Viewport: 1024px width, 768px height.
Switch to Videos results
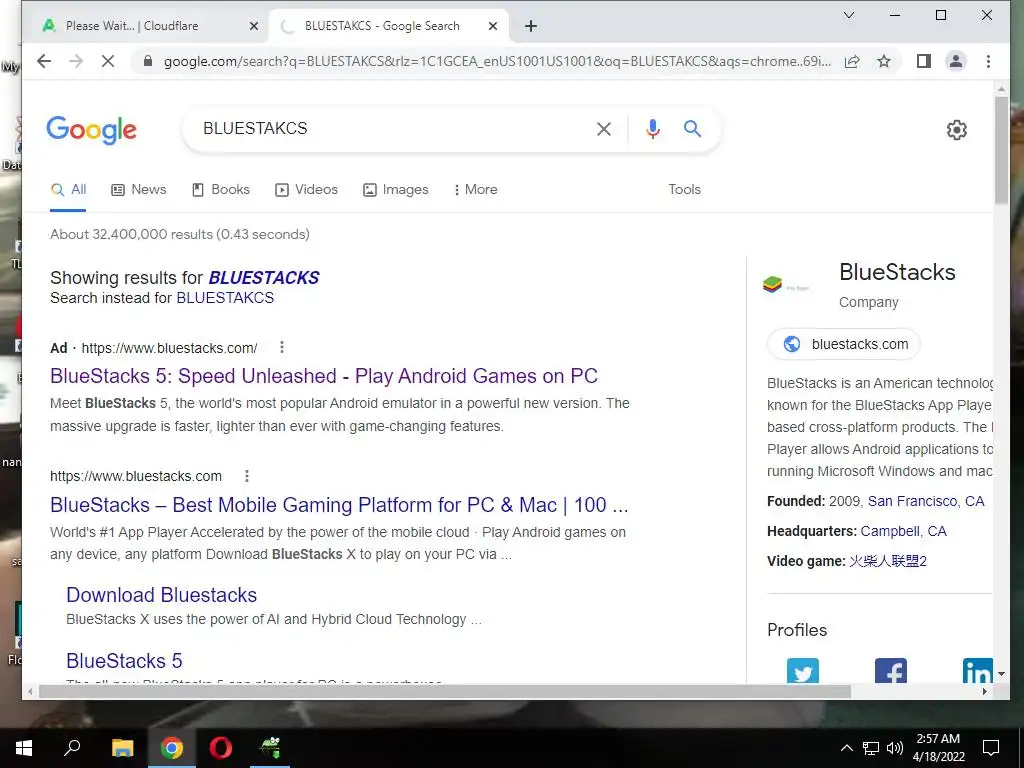click(306, 189)
